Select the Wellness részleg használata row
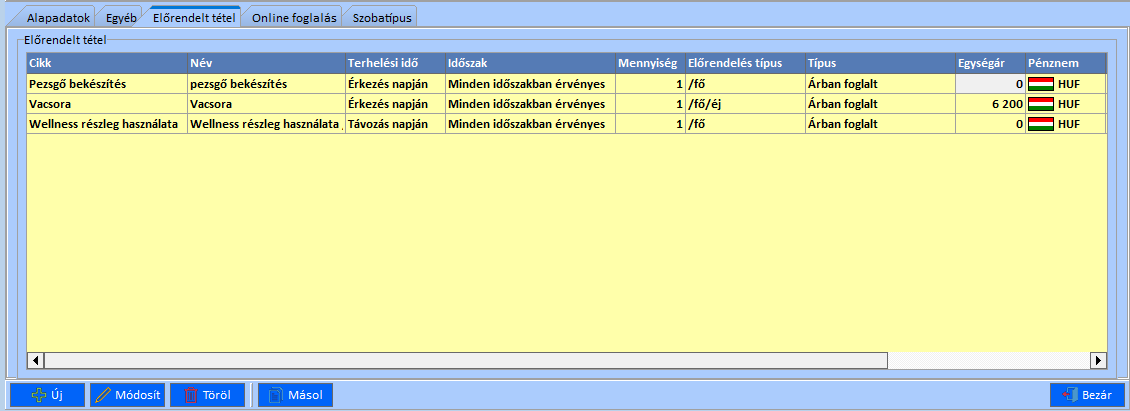This screenshot has width=1130, height=411. click(x=104, y=124)
